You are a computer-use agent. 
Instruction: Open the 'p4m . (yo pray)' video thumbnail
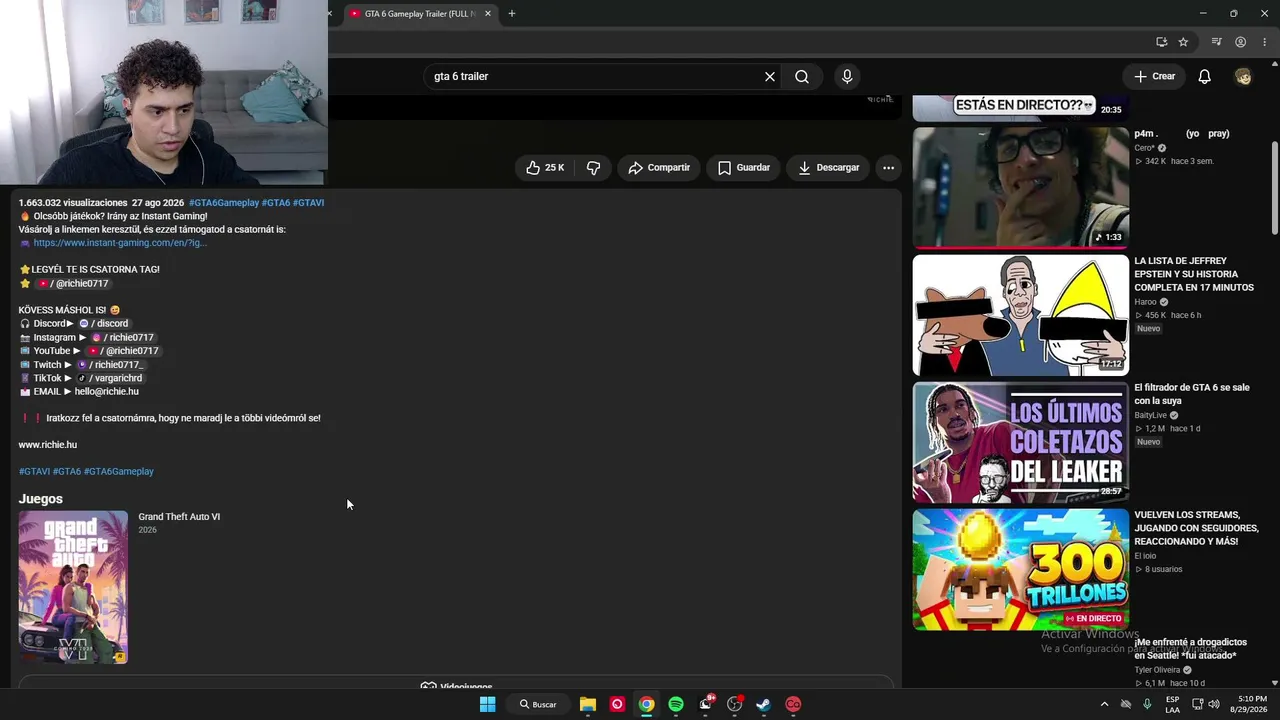(x=1020, y=188)
